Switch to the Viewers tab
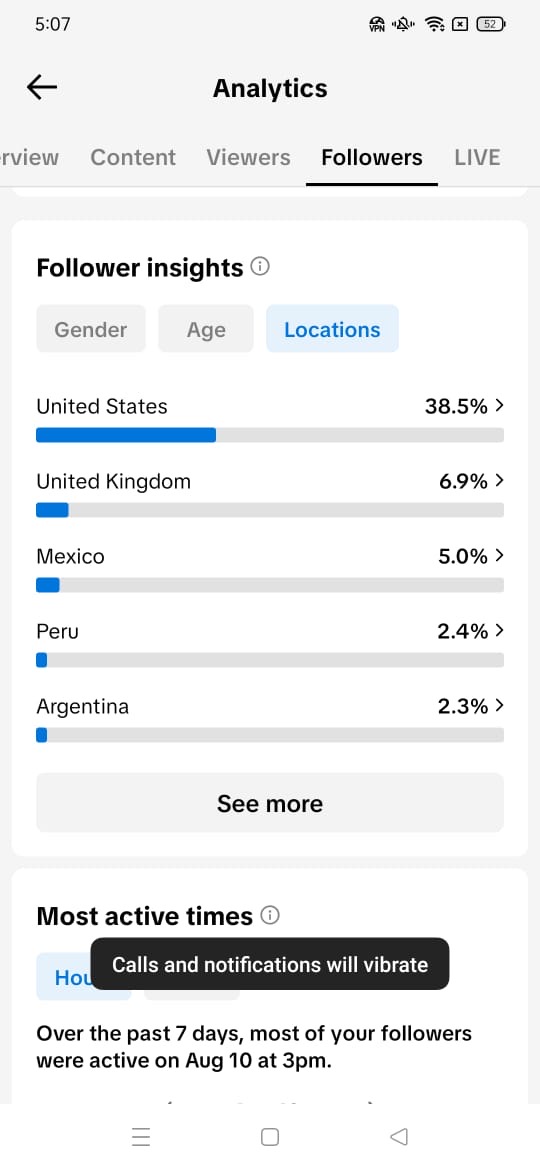This screenshot has height=1170, width=540. (x=248, y=157)
